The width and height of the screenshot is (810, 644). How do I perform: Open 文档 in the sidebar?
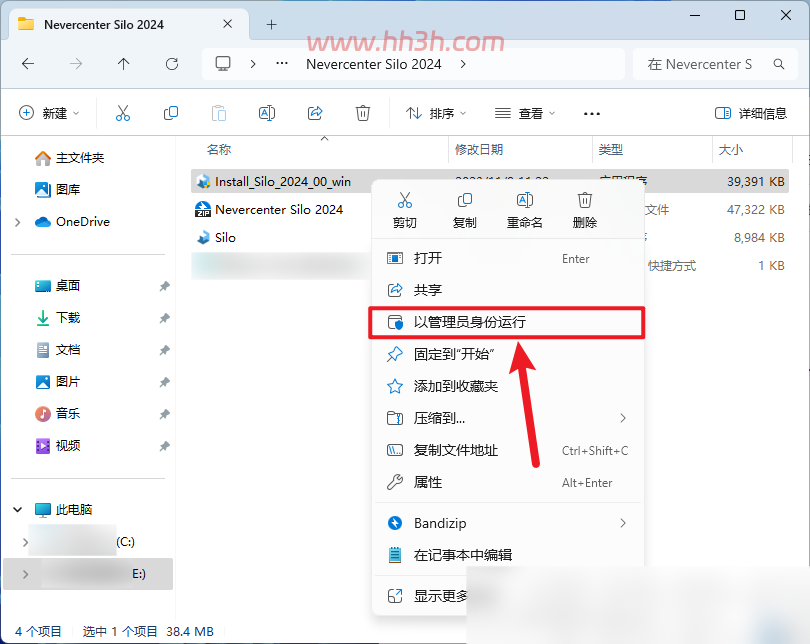click(x=57, y=350)
